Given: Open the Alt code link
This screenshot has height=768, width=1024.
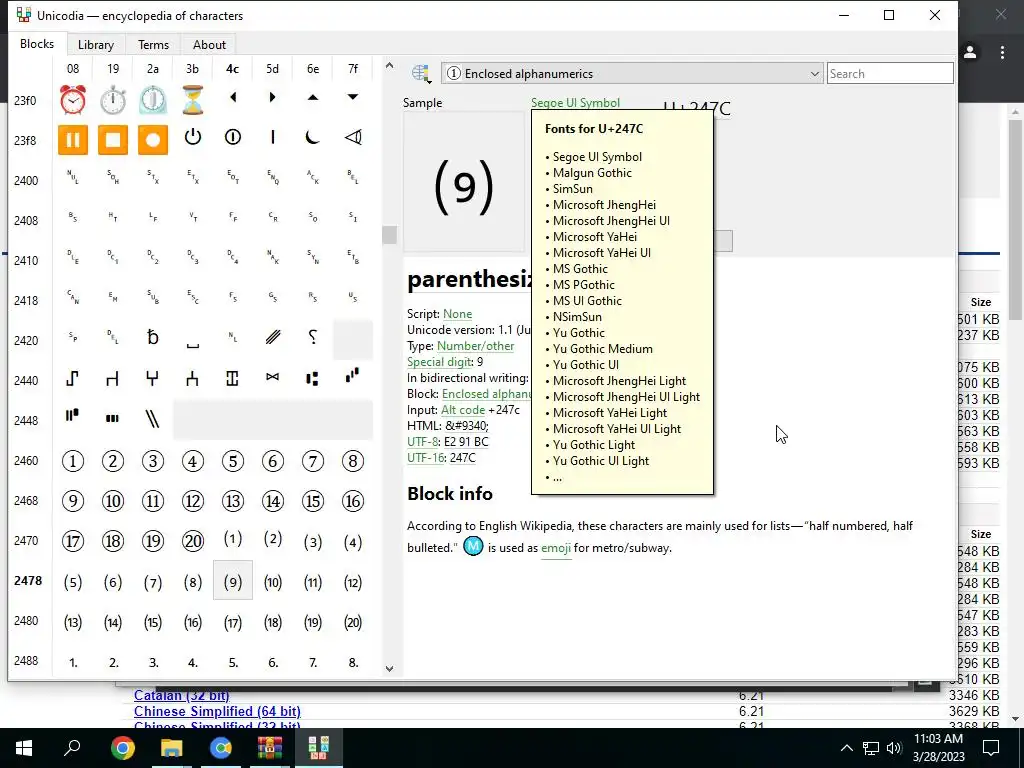Looking at the screenshot, I should coord(463,410).
